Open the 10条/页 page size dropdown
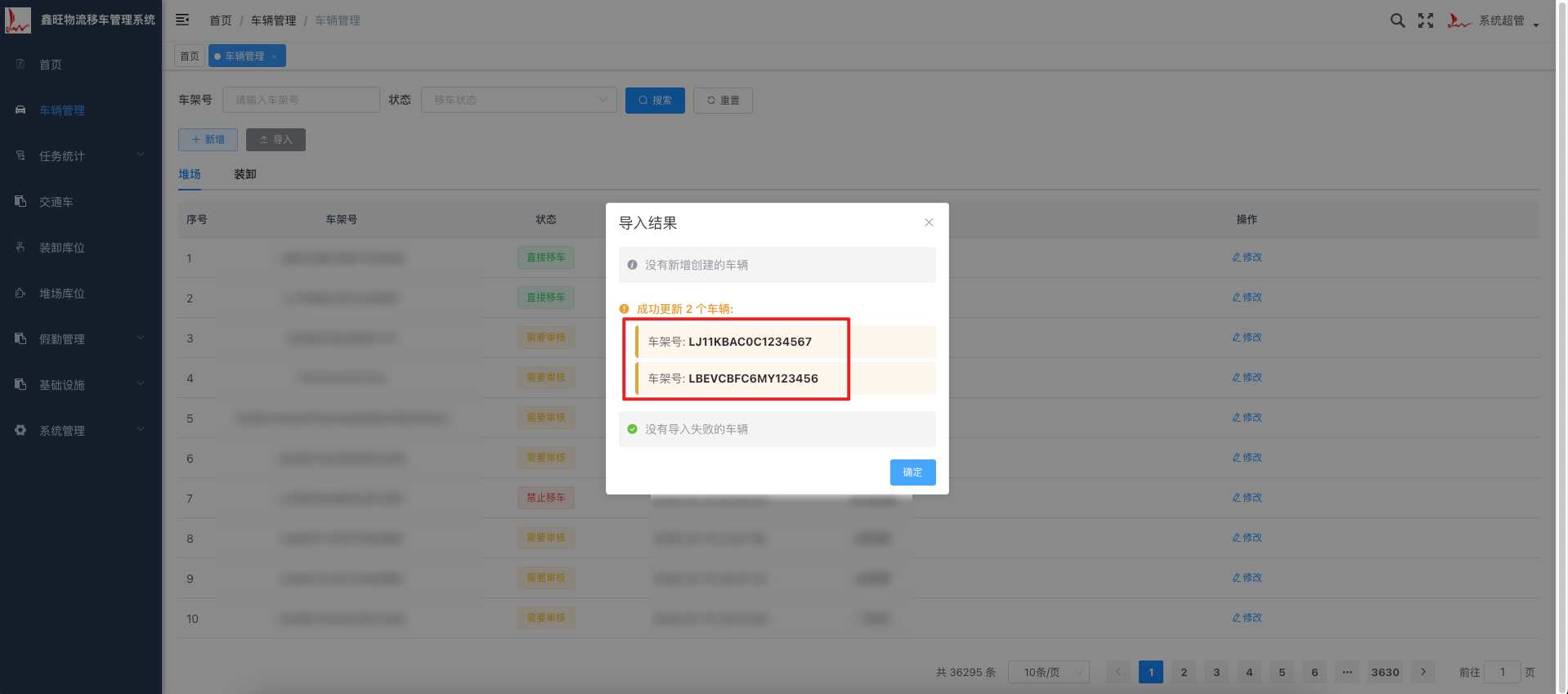The width and height of the screenshot is (1568, 694). pyautogui.click(x=1049, y=672)
